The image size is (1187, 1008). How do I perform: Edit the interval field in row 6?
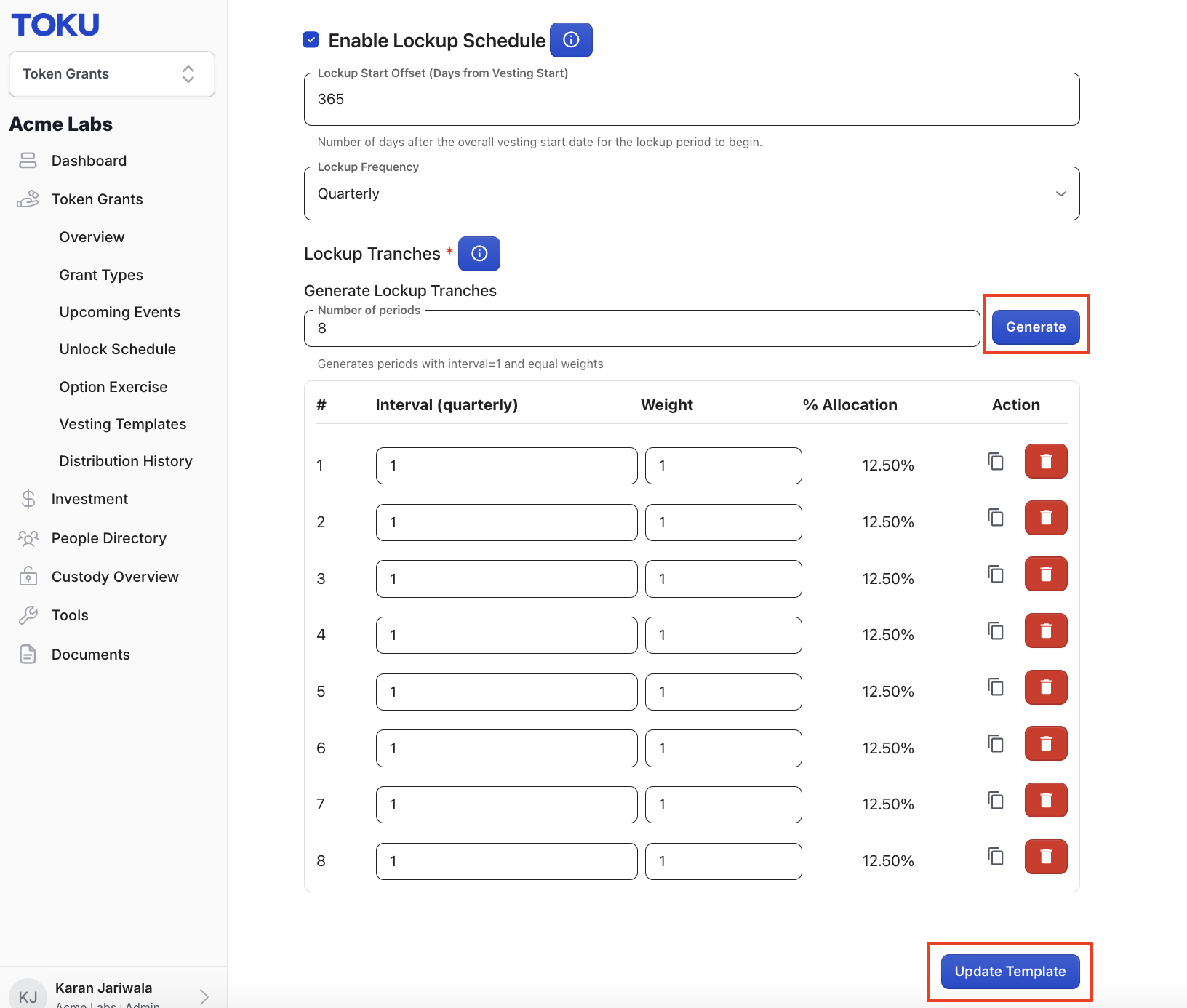[507, 748]
